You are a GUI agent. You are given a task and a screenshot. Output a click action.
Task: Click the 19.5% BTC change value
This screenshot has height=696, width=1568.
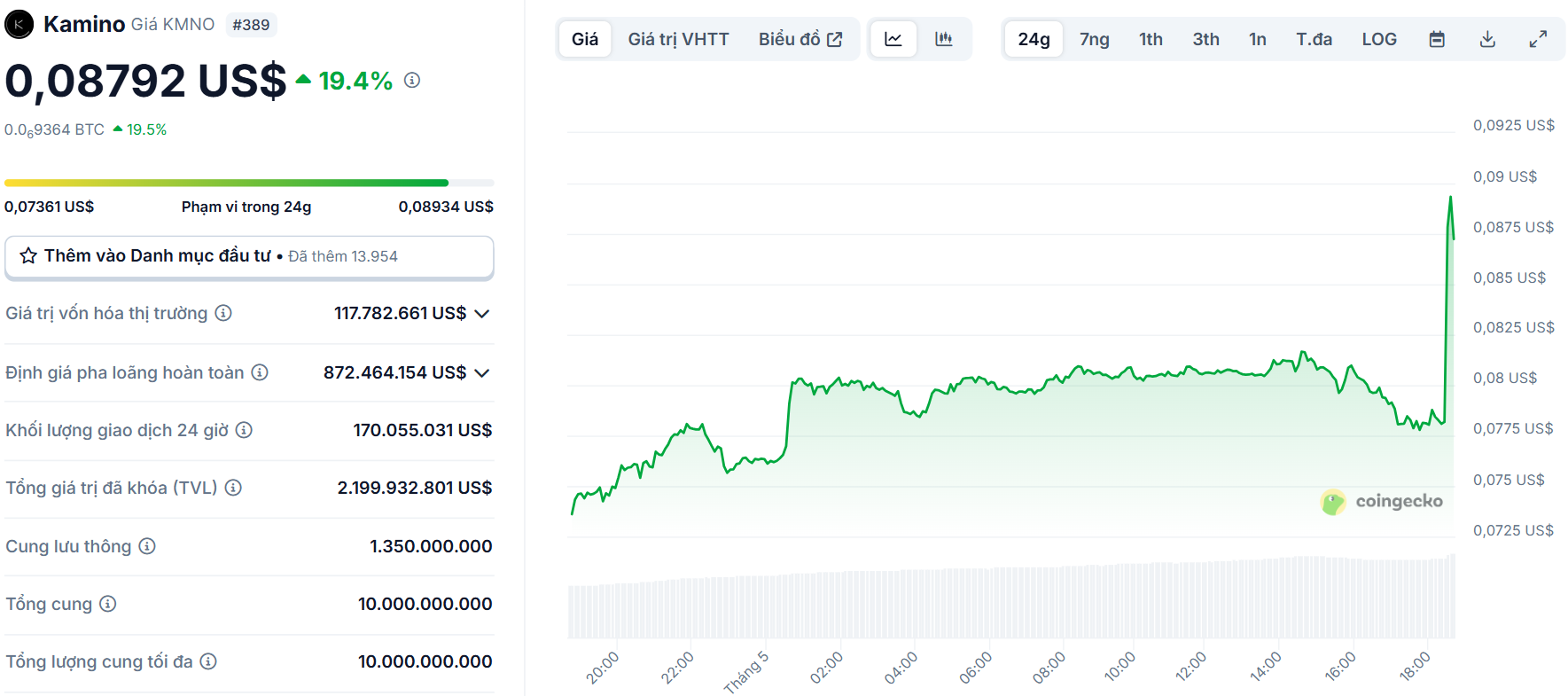pyautogui.click(x=146, y=129)
